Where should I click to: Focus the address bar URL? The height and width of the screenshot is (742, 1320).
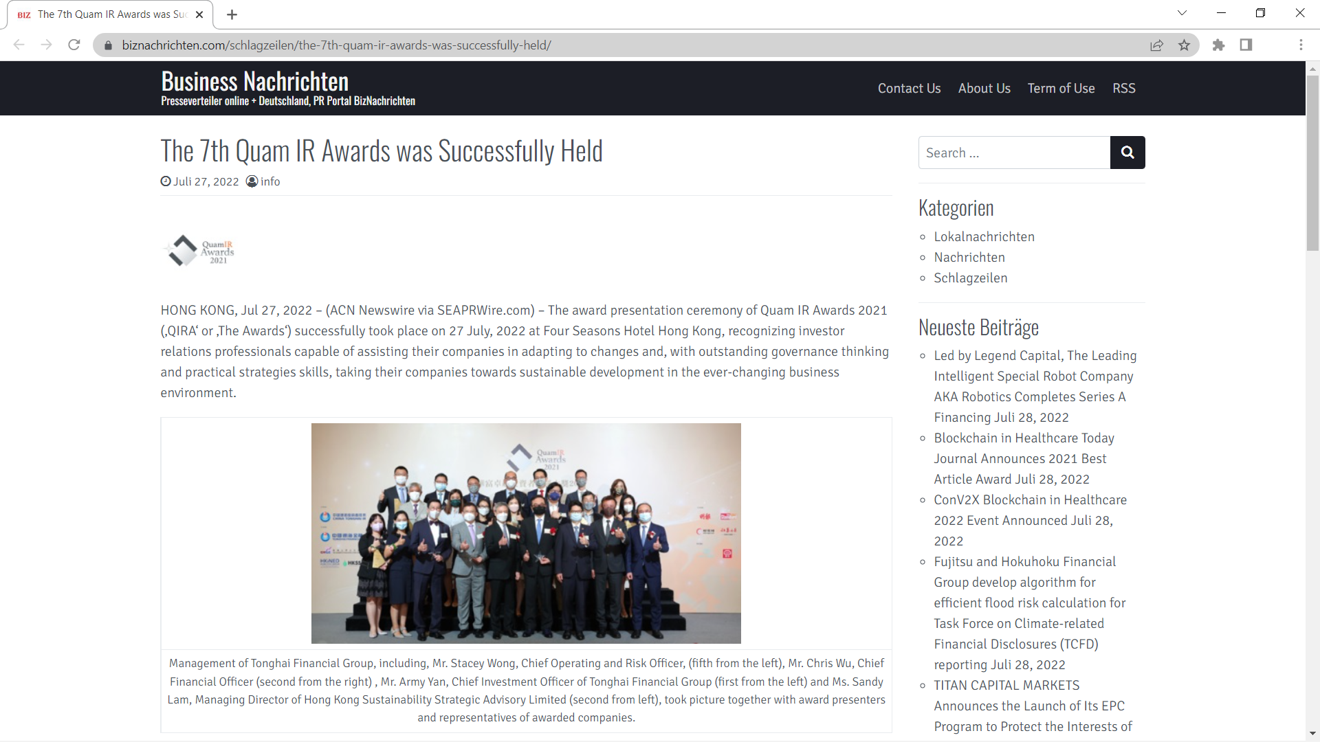click(x=336, y=45)
